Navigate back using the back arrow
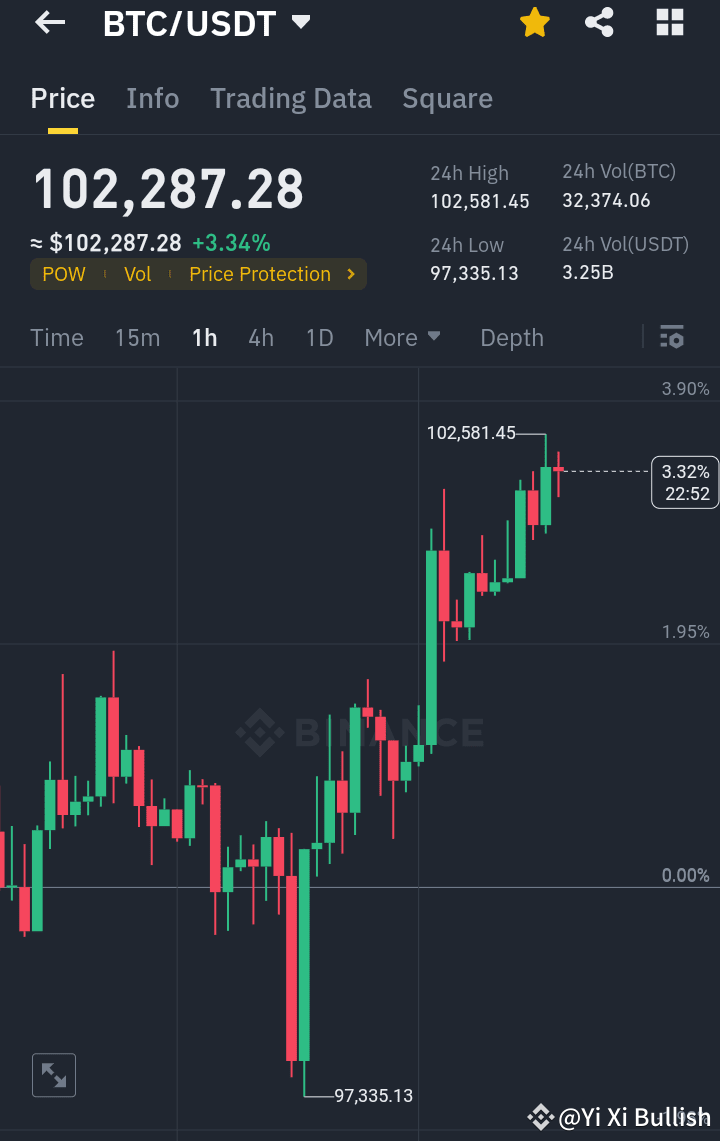The height and width of the screenshot is (1141, 720). [x=48, y=22]
